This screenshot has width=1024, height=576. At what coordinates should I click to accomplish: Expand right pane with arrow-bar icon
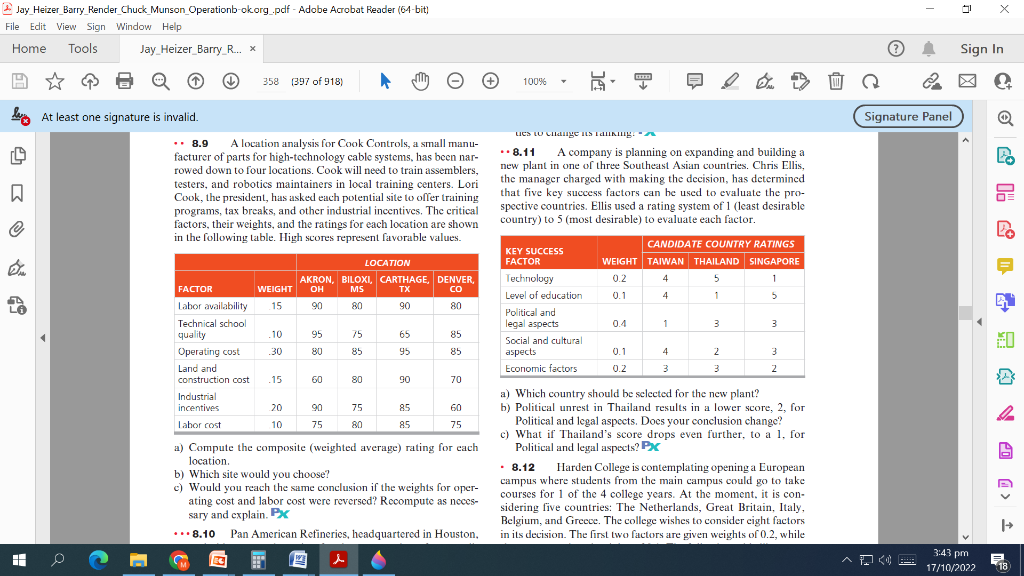[1006, 525]
